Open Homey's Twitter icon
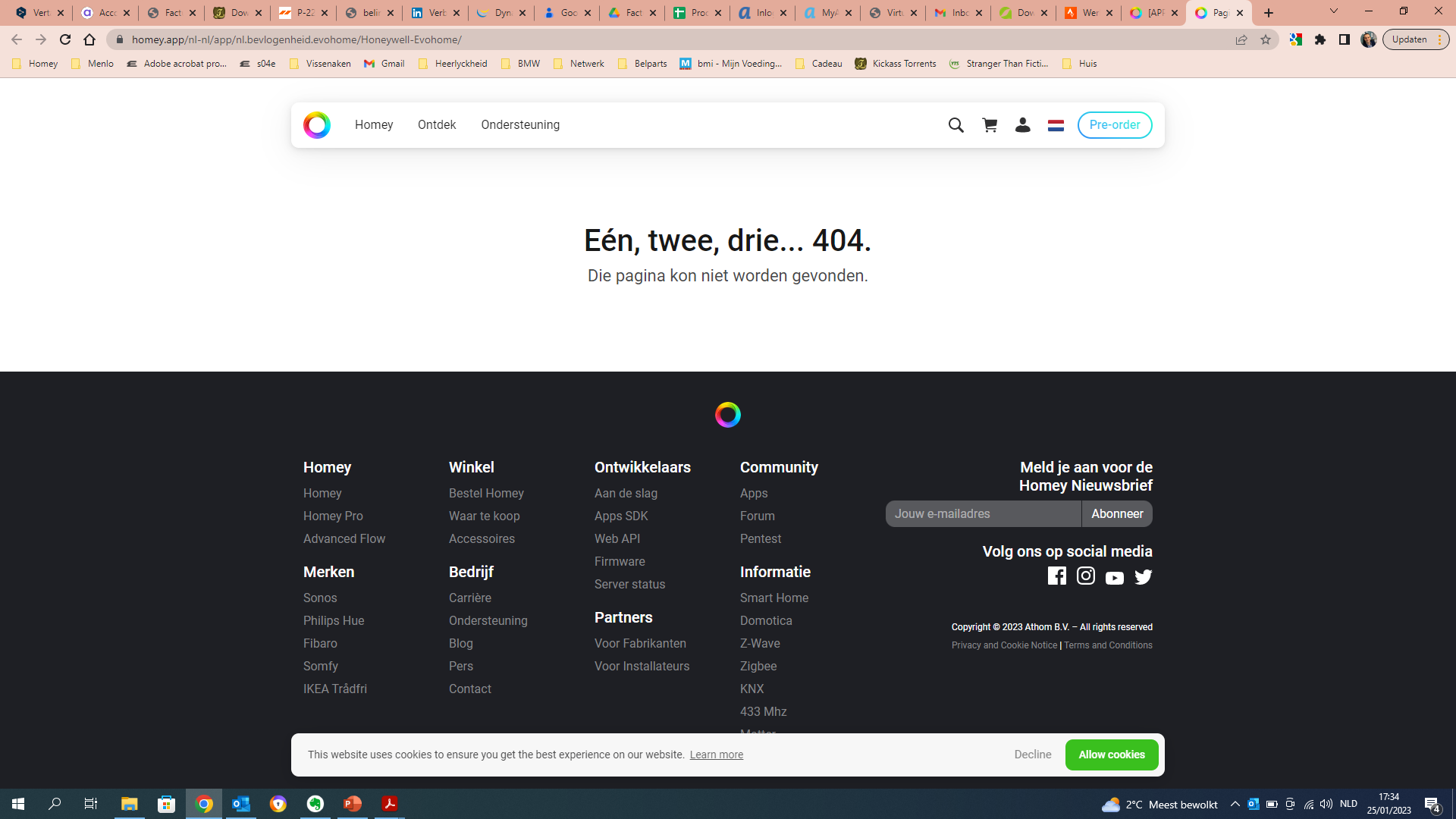Image resolution: width=1456 pixels, height=819 pixels. (x=1144, y=577)
